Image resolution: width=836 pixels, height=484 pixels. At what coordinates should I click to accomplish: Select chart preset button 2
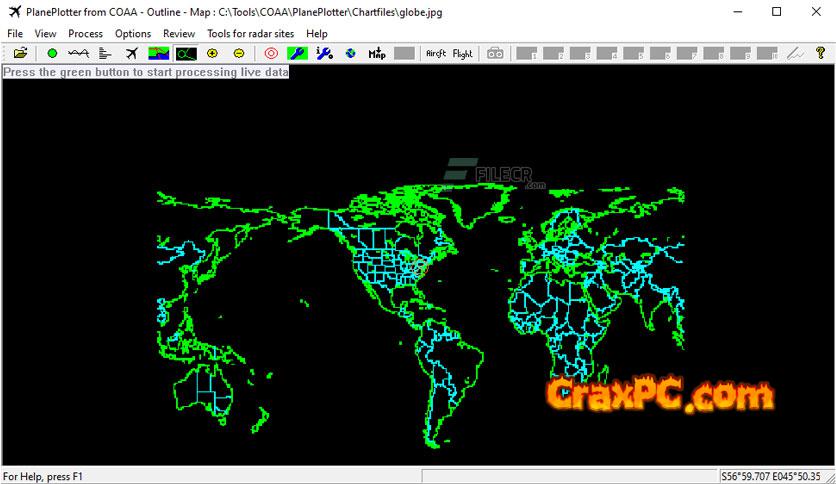pyautogui.click(x=553, y=53)
